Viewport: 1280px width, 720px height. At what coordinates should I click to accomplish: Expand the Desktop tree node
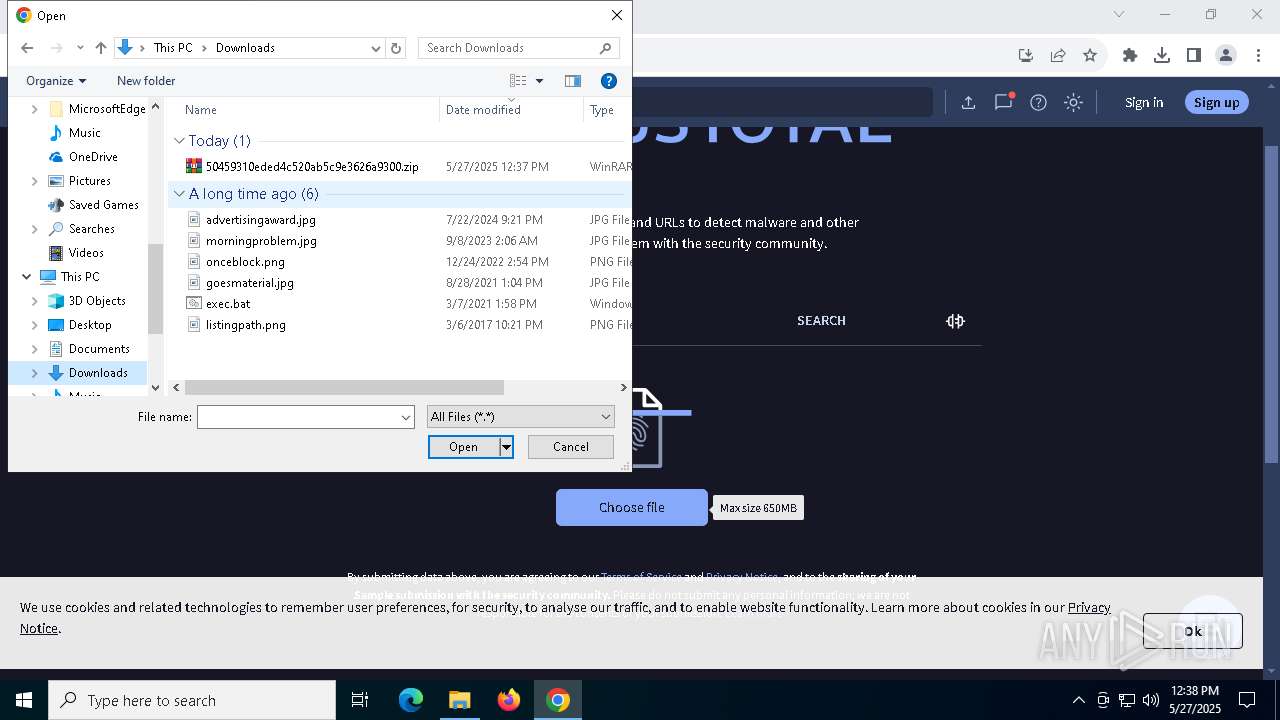pyautogui.click(x=35, y=325)
